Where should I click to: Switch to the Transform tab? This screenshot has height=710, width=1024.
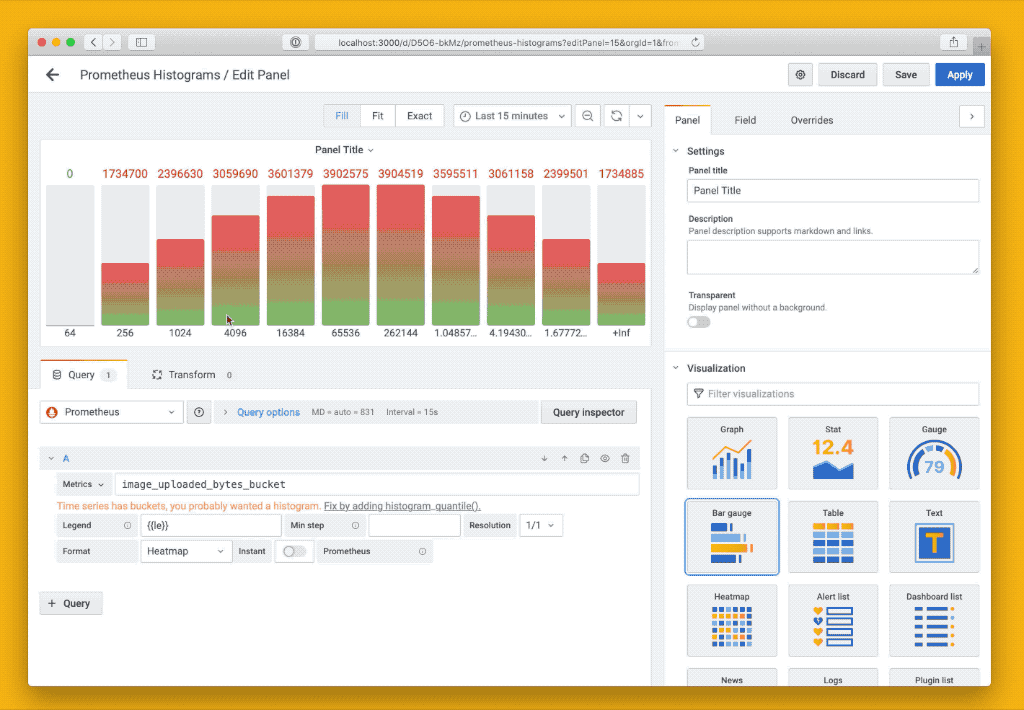(182, 374)
